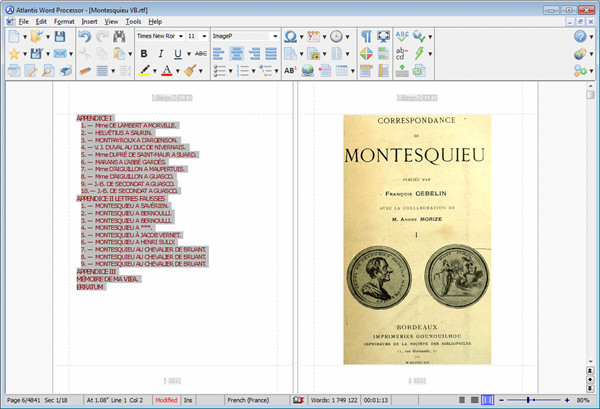Click the zoom in plus button
This screenshot has height=409, width=600.
point(567,400)
